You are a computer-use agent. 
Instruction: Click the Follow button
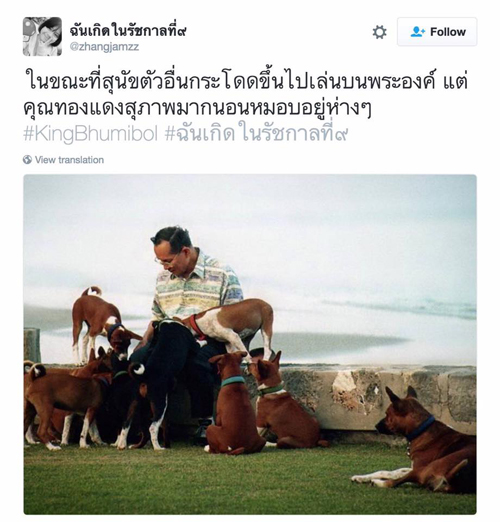437,32
